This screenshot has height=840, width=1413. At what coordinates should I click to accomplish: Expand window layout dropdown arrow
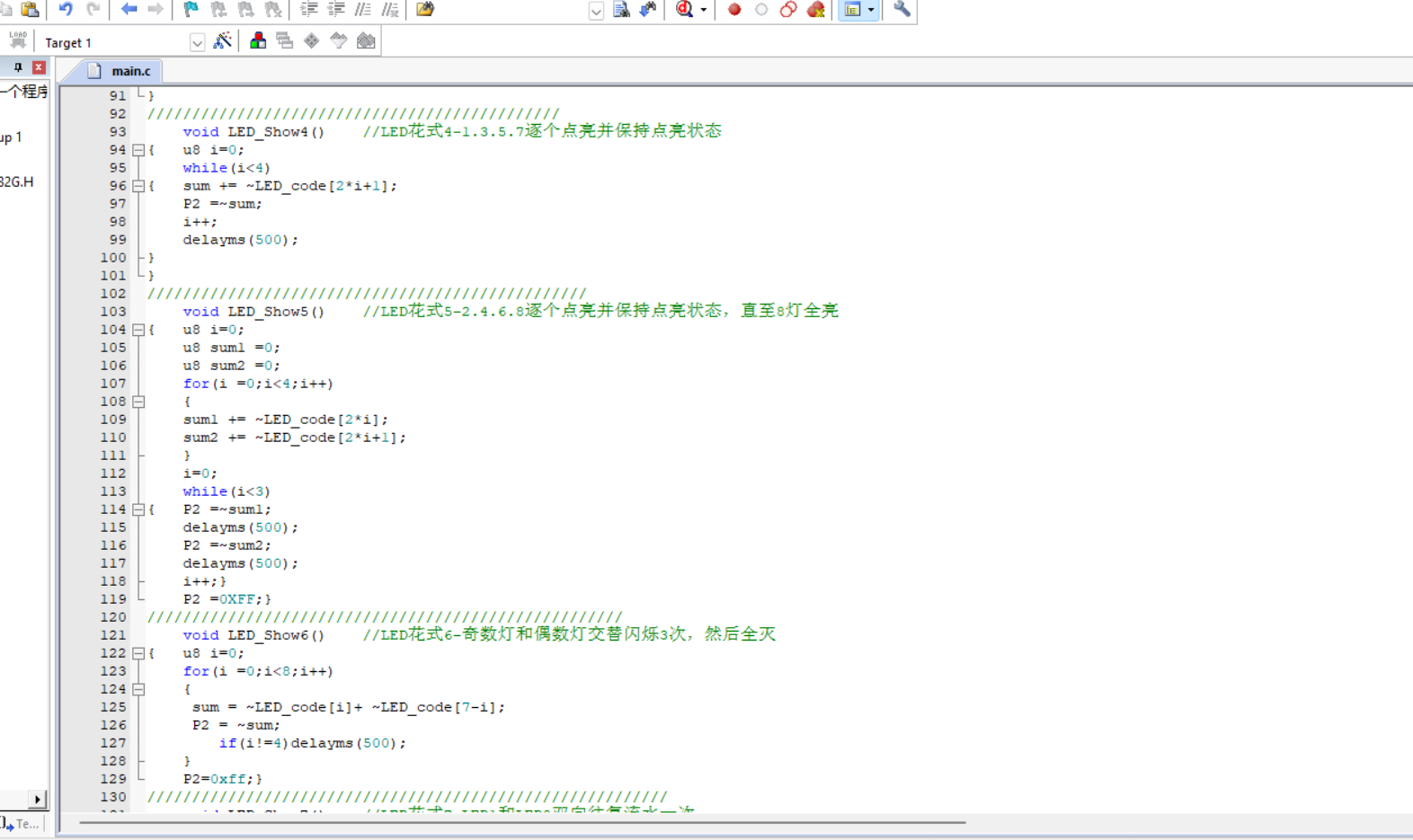pos(871,9)
